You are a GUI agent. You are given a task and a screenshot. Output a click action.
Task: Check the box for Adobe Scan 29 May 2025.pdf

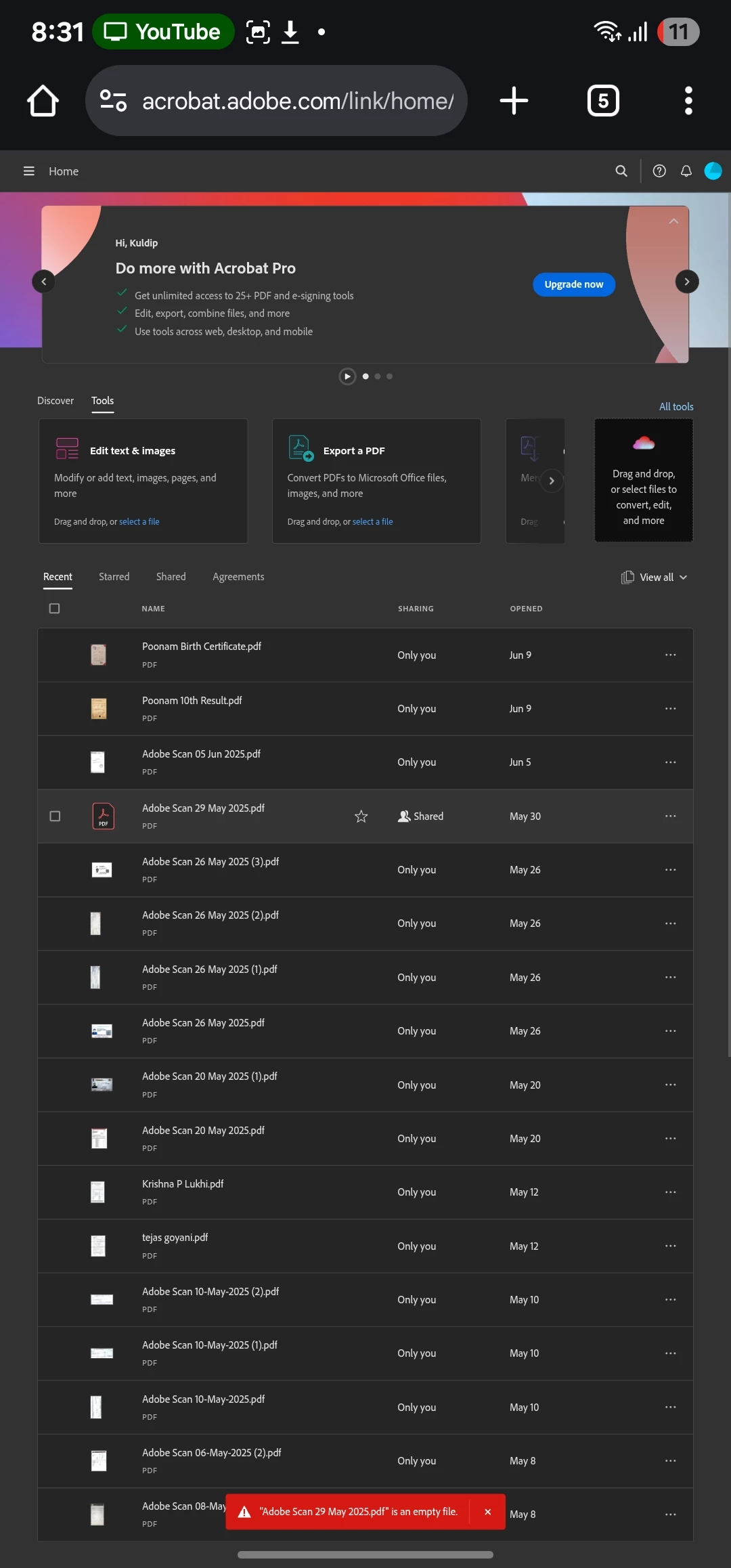(55, 816)
